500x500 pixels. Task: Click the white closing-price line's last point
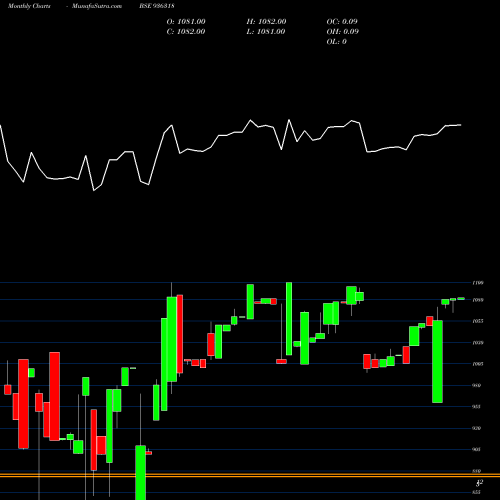(x=461, y=125)
